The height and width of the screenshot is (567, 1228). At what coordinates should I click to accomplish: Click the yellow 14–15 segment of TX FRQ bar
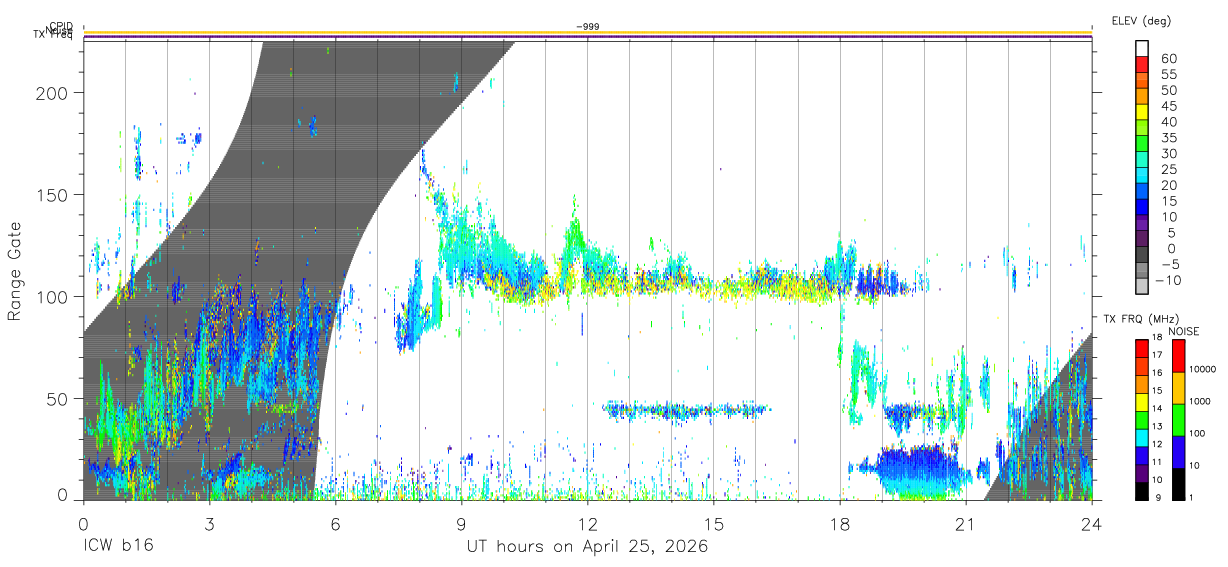coord(1142,401)
